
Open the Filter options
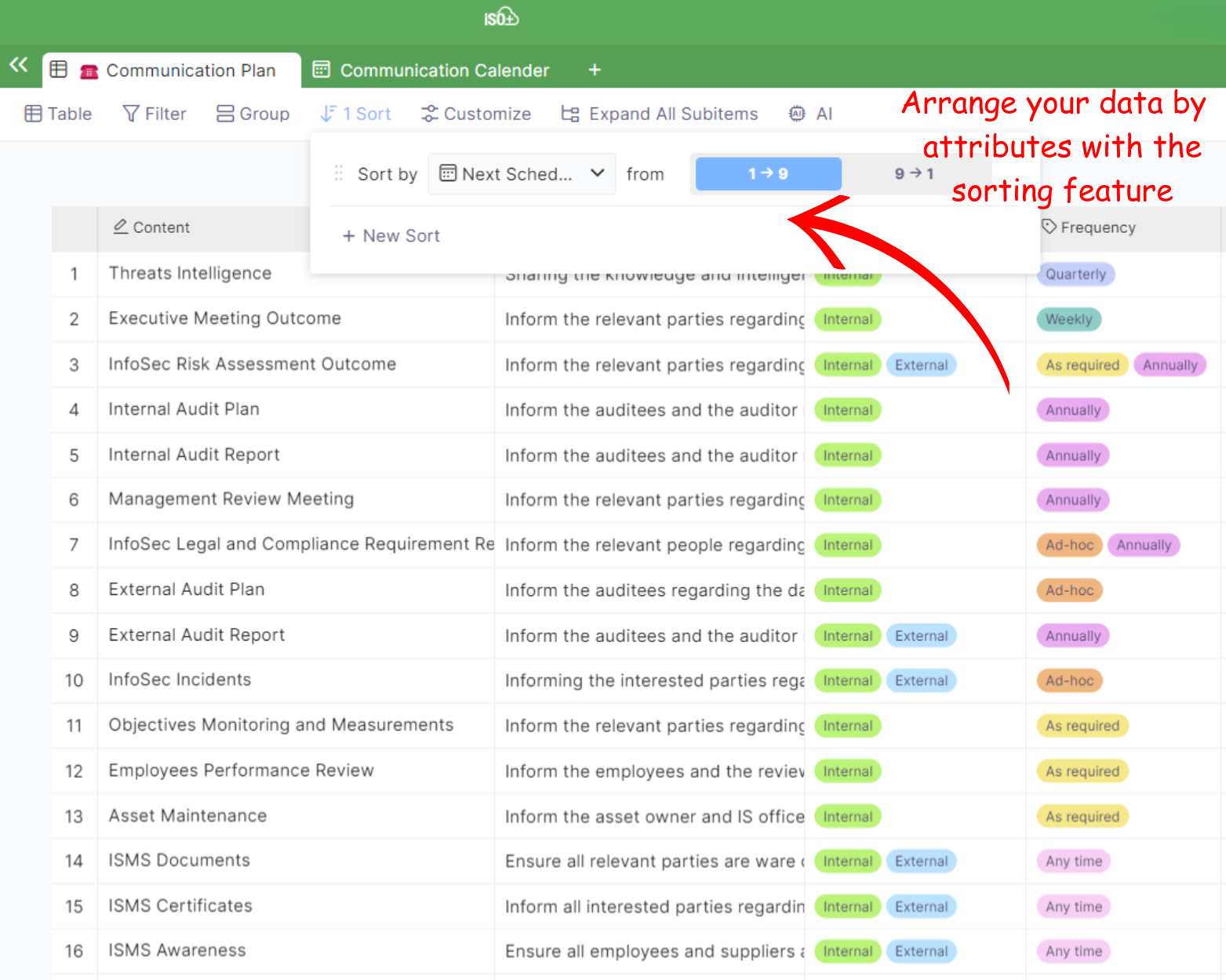coord(155,114)
